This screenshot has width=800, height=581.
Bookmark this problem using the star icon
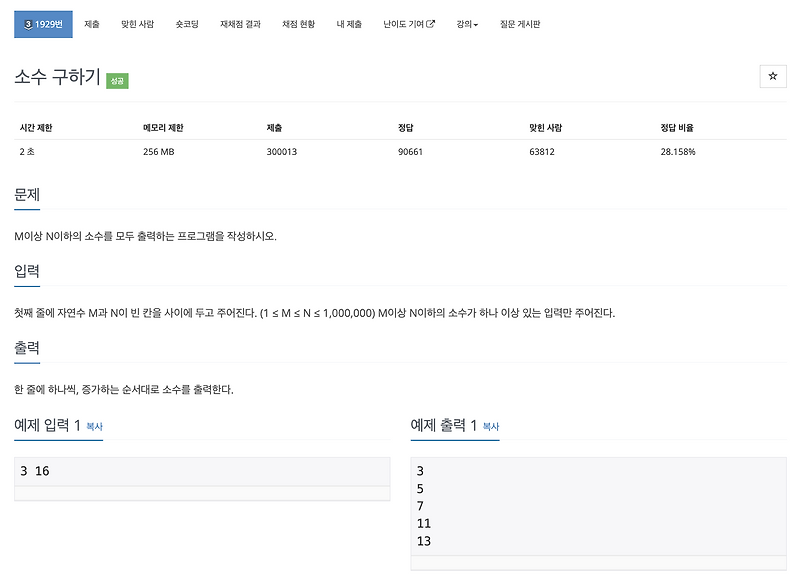coord(772,76)
